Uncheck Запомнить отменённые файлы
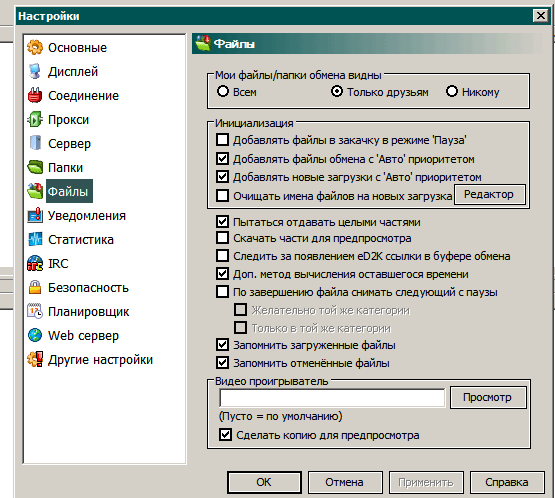Viewport: 555px width, 498px height. [222, 363]
